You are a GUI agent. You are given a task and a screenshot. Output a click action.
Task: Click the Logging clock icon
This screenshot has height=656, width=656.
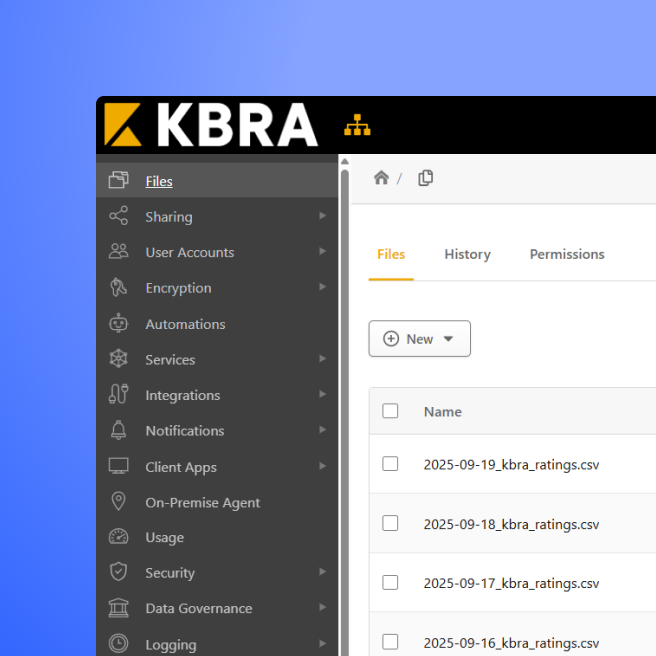click(x=118, y=643)
